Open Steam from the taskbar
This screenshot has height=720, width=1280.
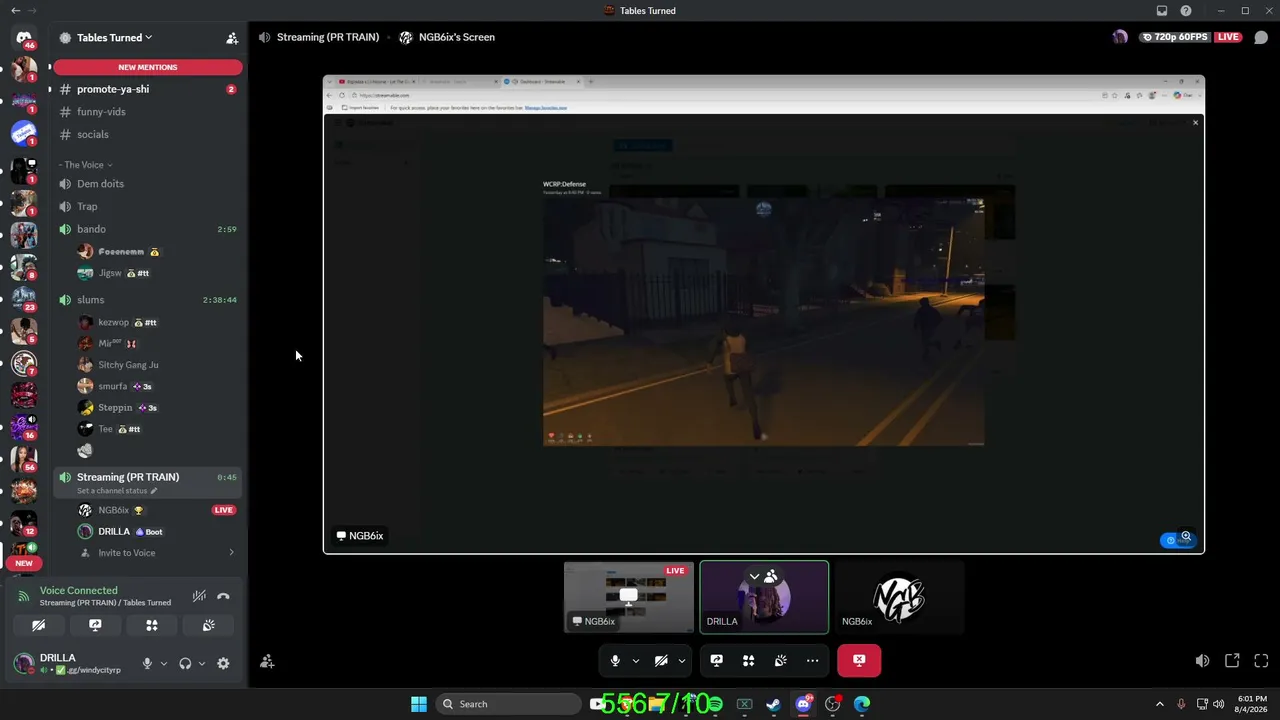point(773,704)
